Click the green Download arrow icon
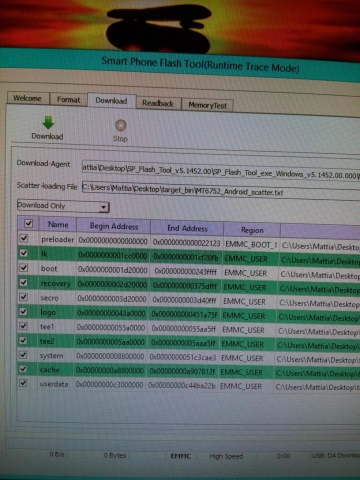The height and width of the screenshot is (480, 360). pyautogui.click(x=48, y=122)
